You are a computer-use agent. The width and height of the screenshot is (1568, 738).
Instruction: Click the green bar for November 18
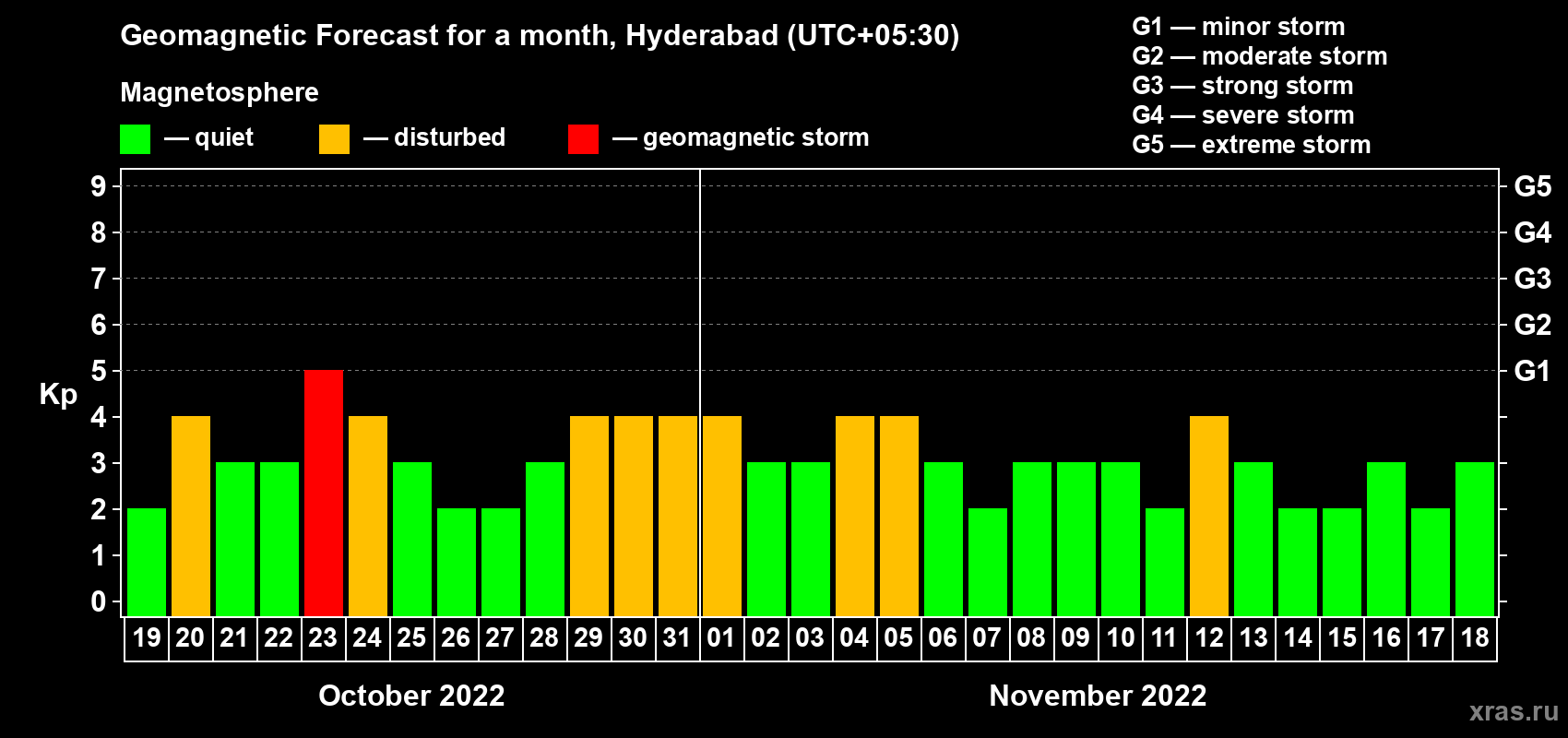click(x=1475, y=540)
